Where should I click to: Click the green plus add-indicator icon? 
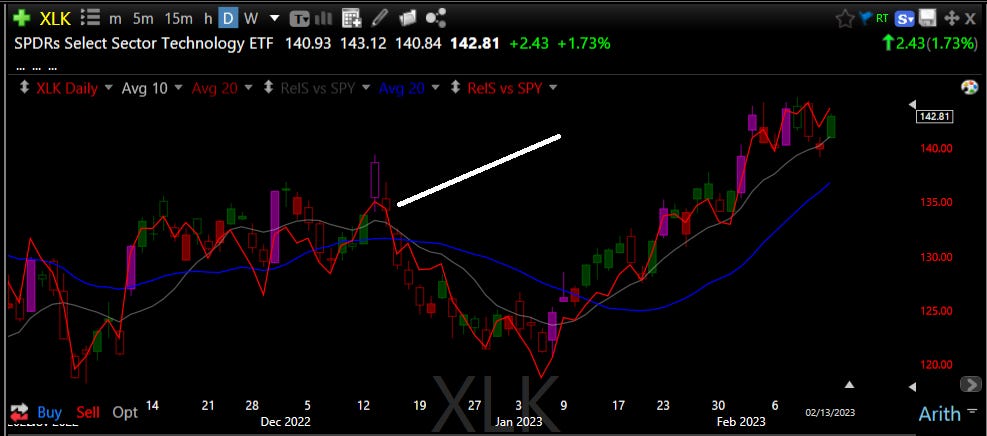[x=21, y=18]
